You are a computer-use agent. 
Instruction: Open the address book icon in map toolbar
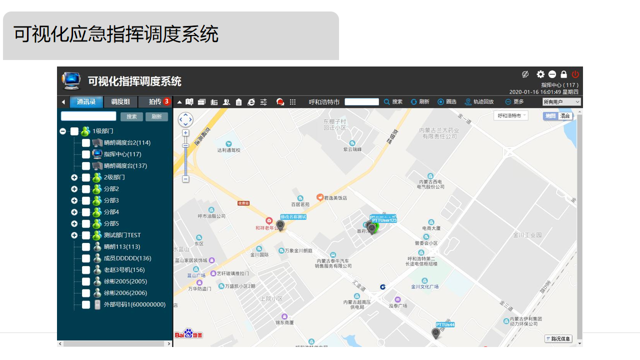[x=189, y=102]
